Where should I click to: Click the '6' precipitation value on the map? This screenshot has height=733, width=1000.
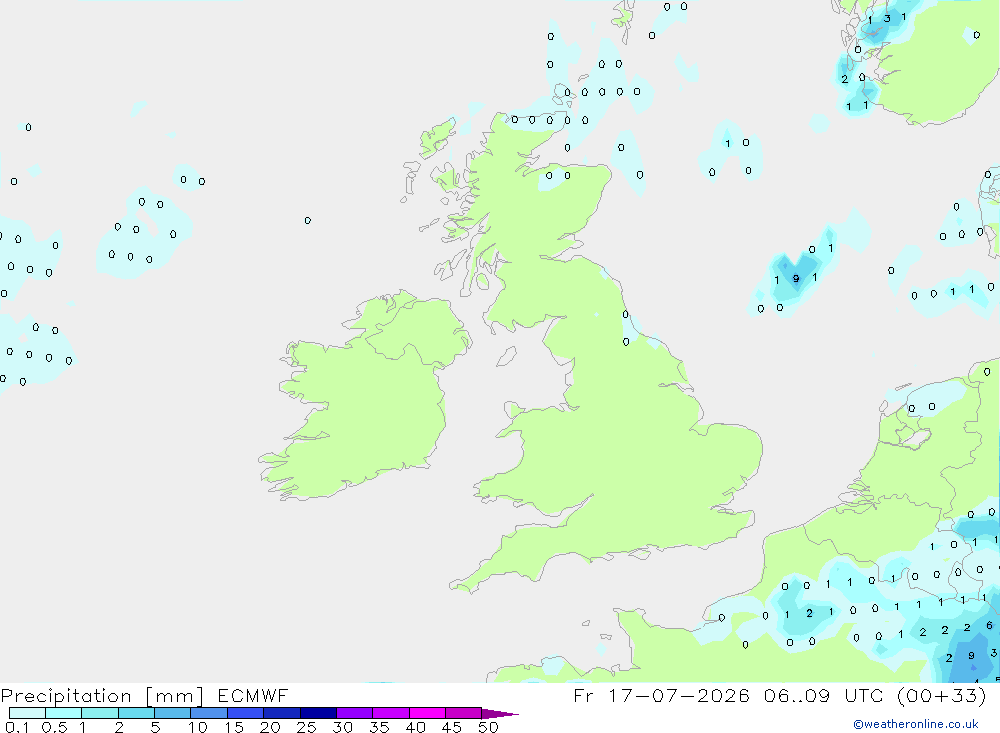pyautogui.click(x=989, y=625)
